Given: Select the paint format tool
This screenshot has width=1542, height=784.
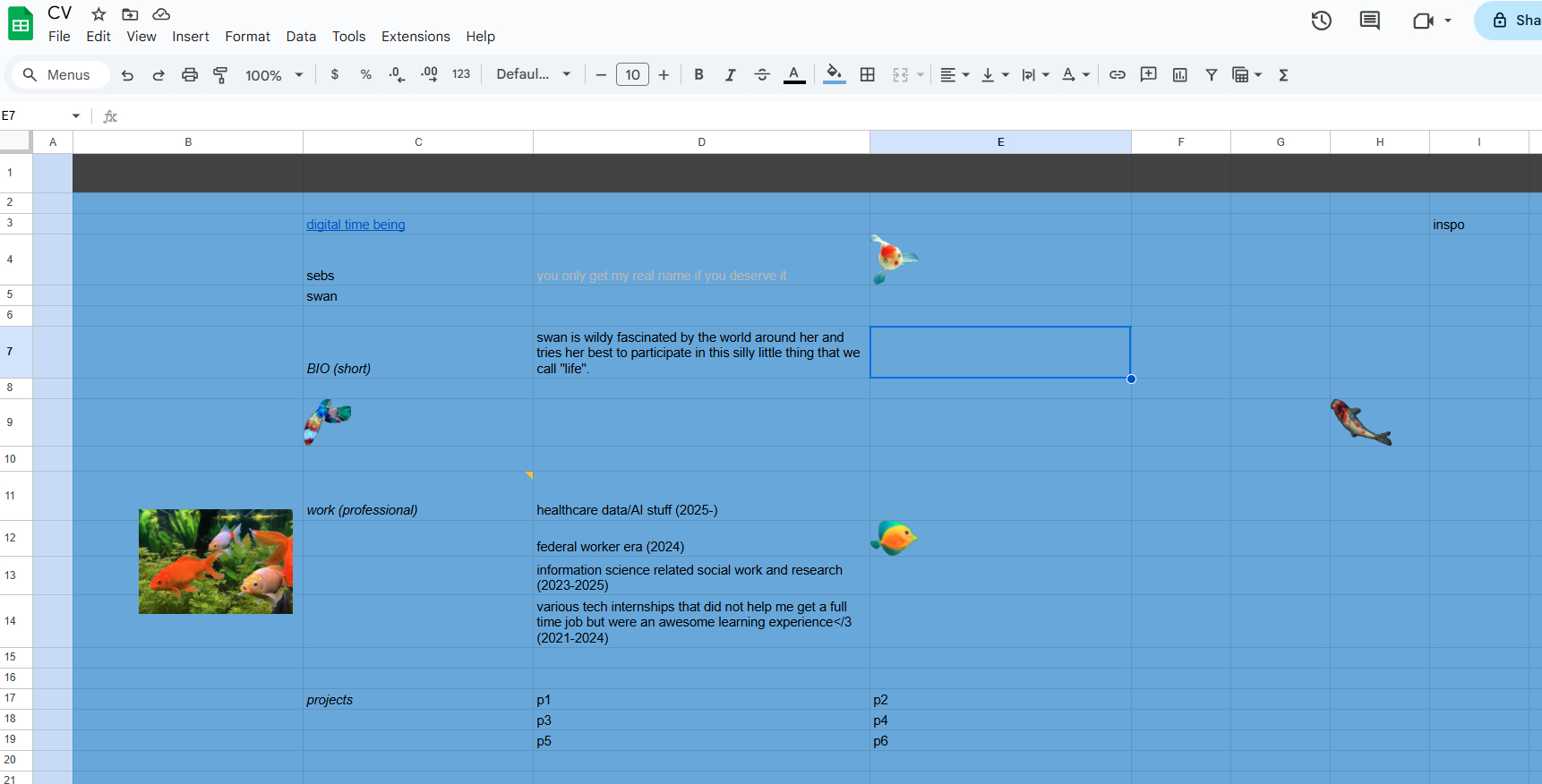Looking at the screenshot, I should [220, 75].
